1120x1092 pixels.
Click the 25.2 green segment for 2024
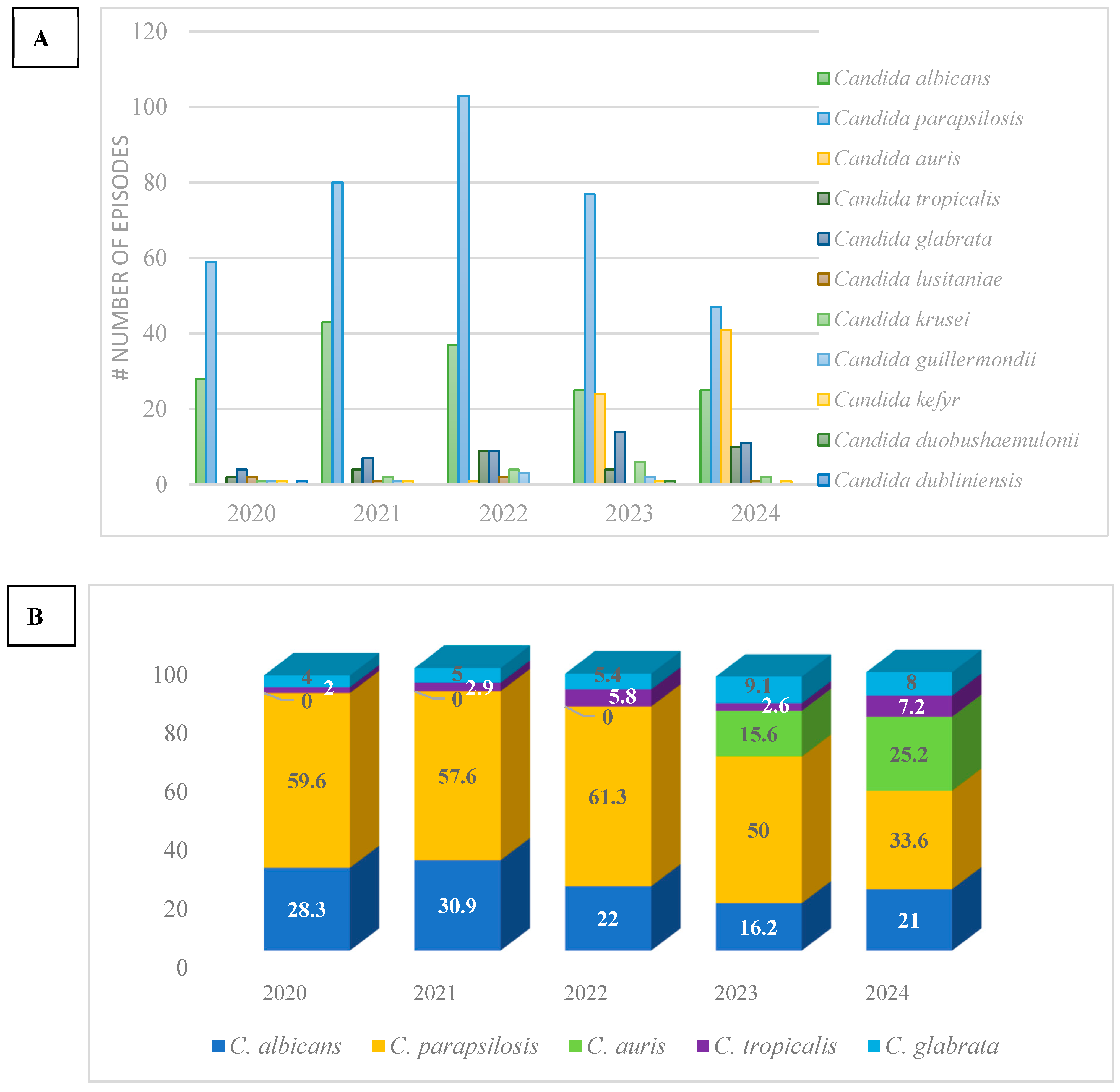[x=908, y=754]
